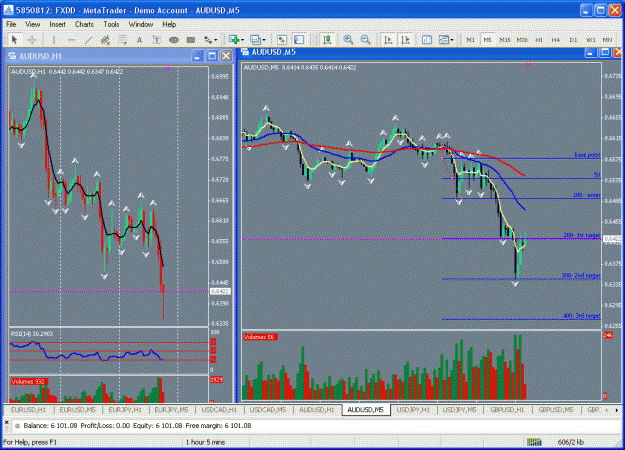Screen dimensions: 625x450
Task: Switch to the EURUSD,M5 chart tab
Action: point(77,410)
